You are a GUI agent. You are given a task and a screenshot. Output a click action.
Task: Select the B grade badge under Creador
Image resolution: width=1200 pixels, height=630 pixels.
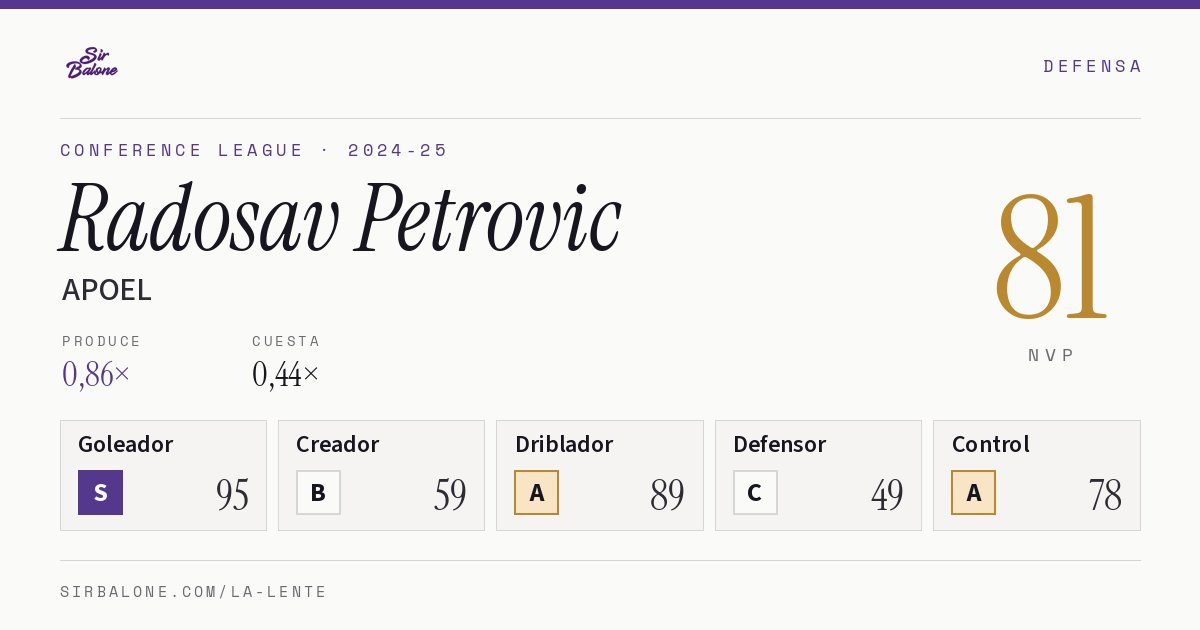(318, 492)
